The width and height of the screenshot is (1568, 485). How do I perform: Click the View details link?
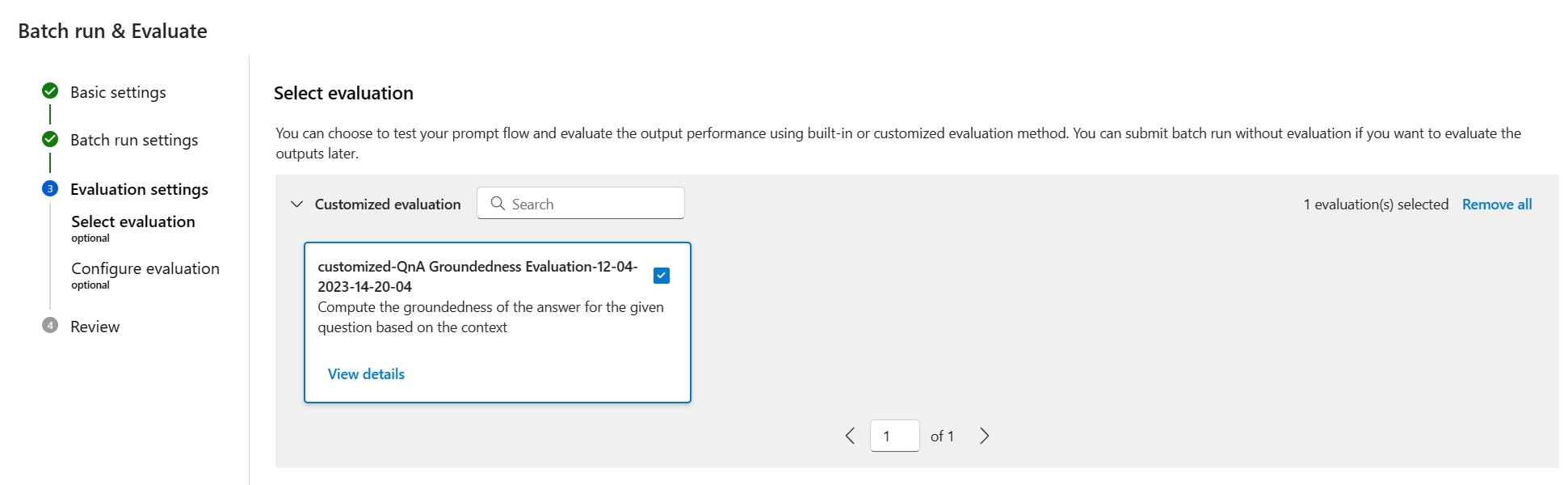coord(366,374)
